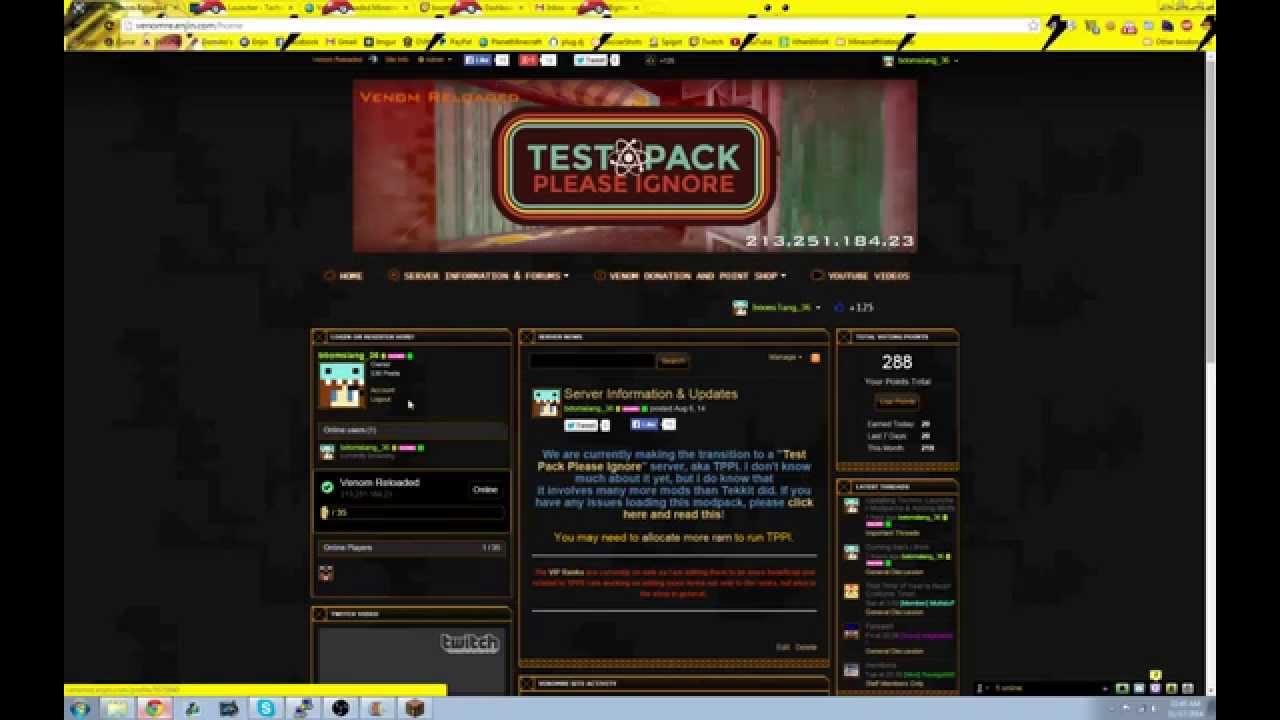
Task: Click the Search button in Server News
Action: click(x=673, y=360)
